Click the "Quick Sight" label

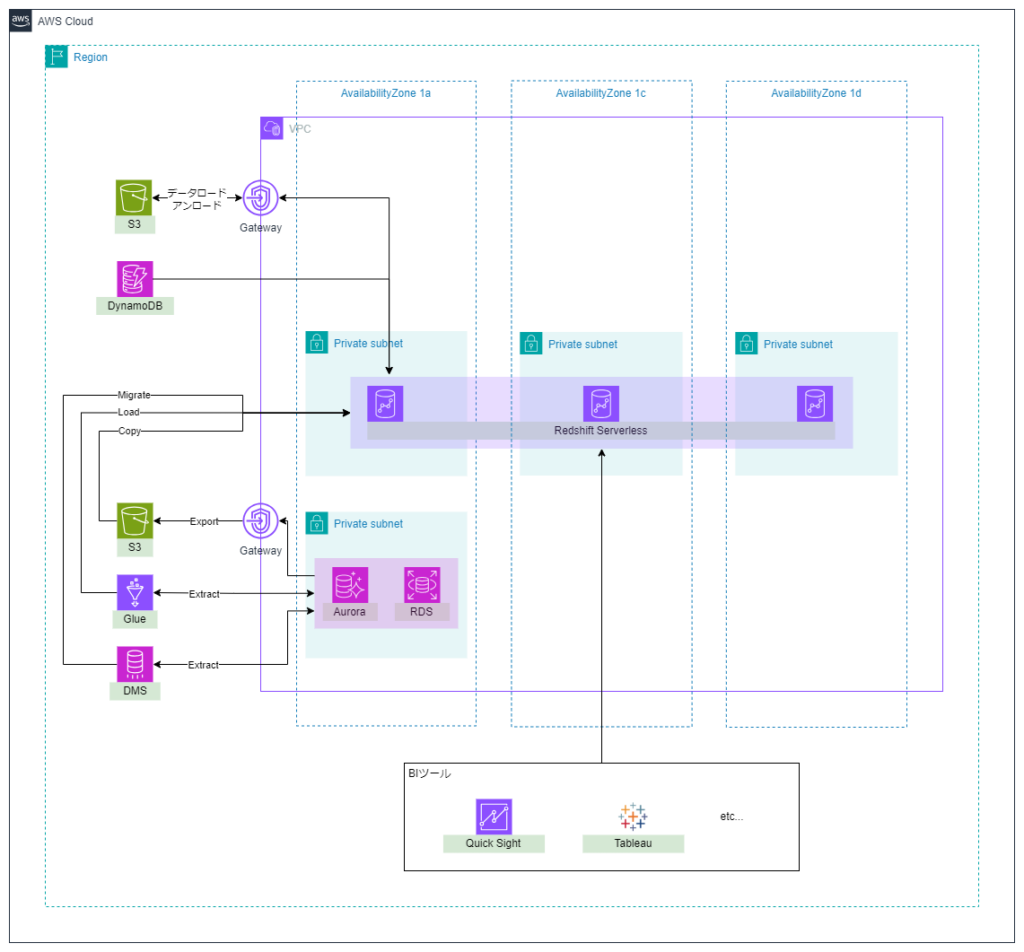[493, 844]
